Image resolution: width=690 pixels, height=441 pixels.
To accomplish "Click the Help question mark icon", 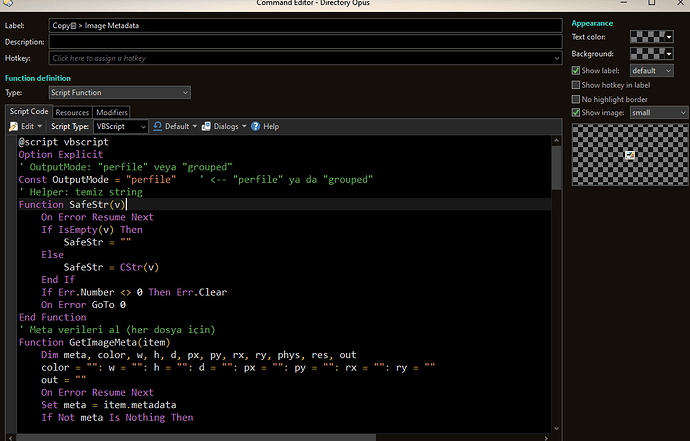I will pos(256,127).
